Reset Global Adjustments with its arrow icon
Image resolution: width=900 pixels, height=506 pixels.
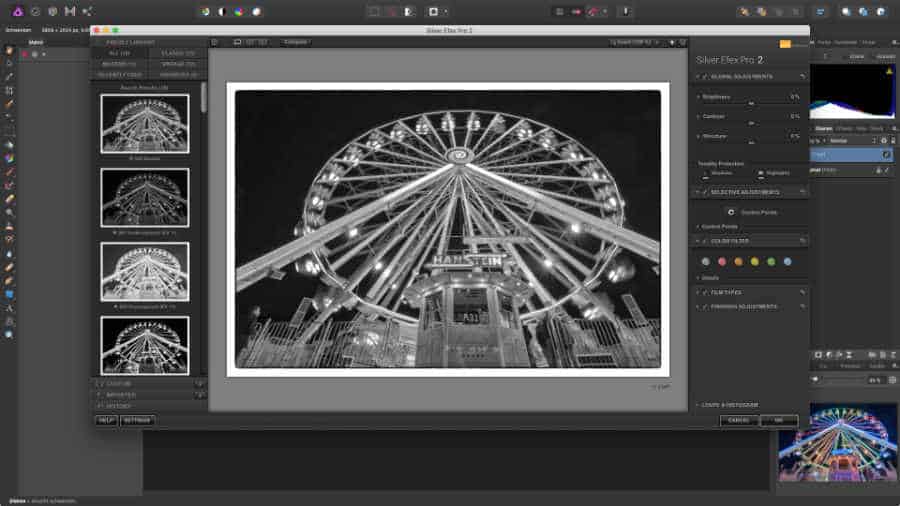point(802,76)
